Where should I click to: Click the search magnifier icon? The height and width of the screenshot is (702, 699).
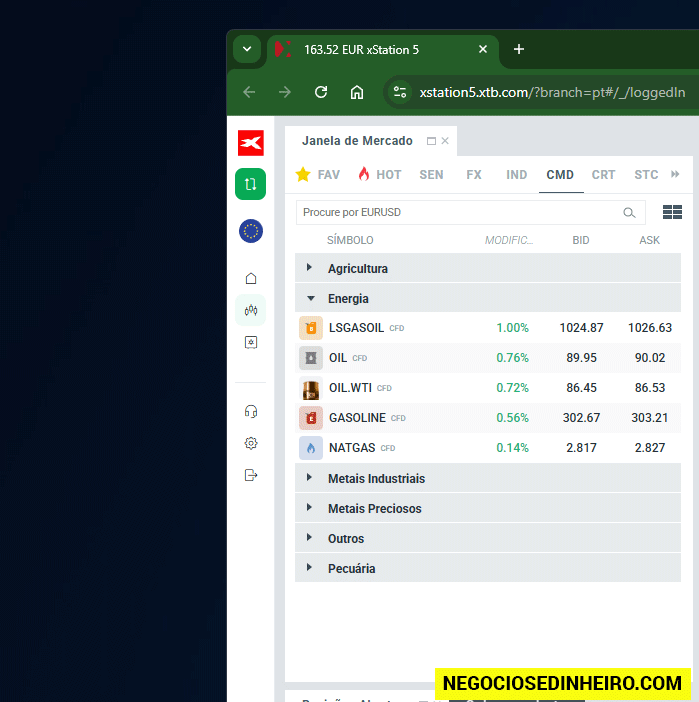(x=629, y=213)
